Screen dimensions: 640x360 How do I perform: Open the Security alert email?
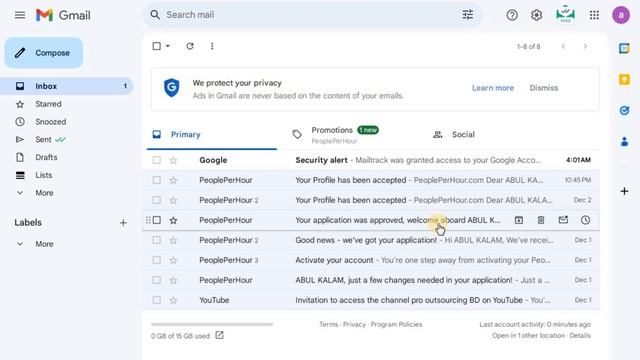(x=371, y=160)
